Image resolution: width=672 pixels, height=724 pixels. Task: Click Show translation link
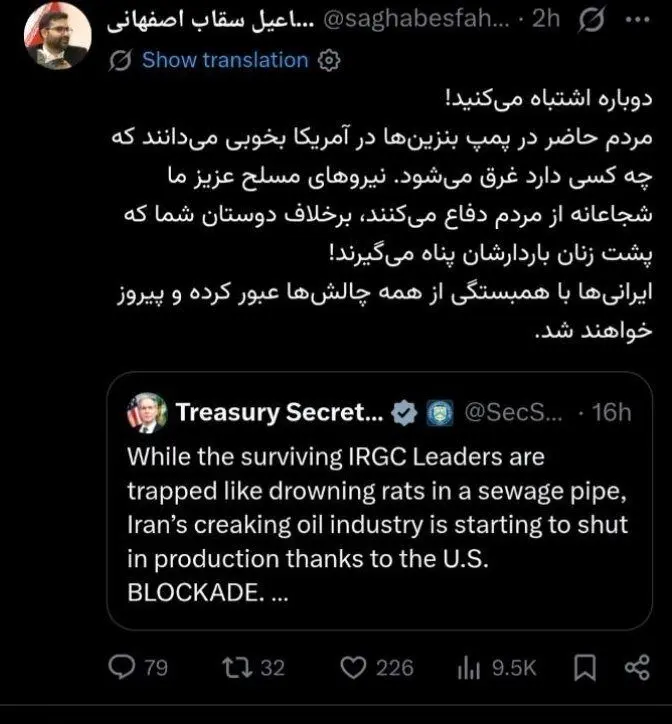click(x=225, y=60)
